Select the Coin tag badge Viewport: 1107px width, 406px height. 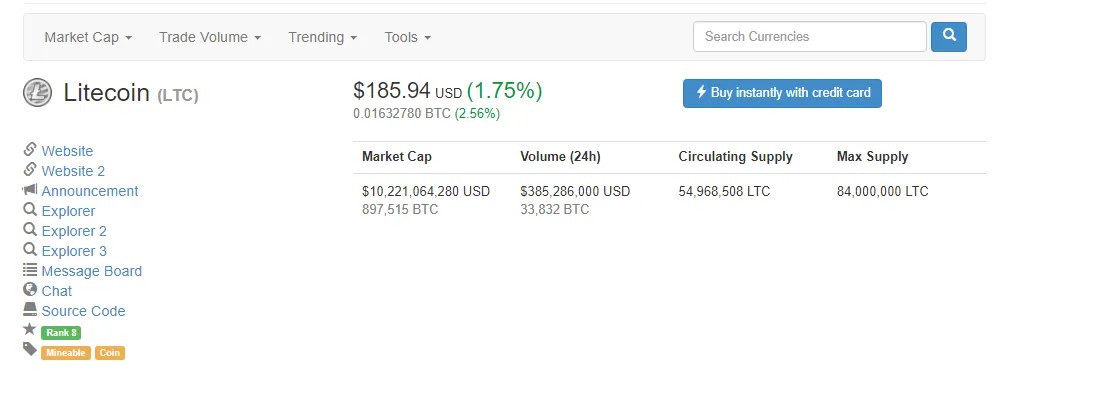pyautogui.click(x=110, y=353)
